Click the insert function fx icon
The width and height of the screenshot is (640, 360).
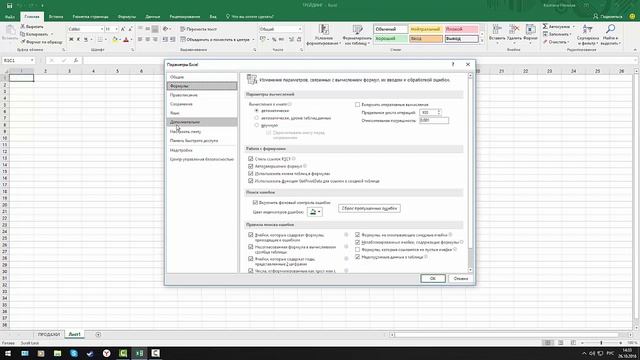(76, 60)
